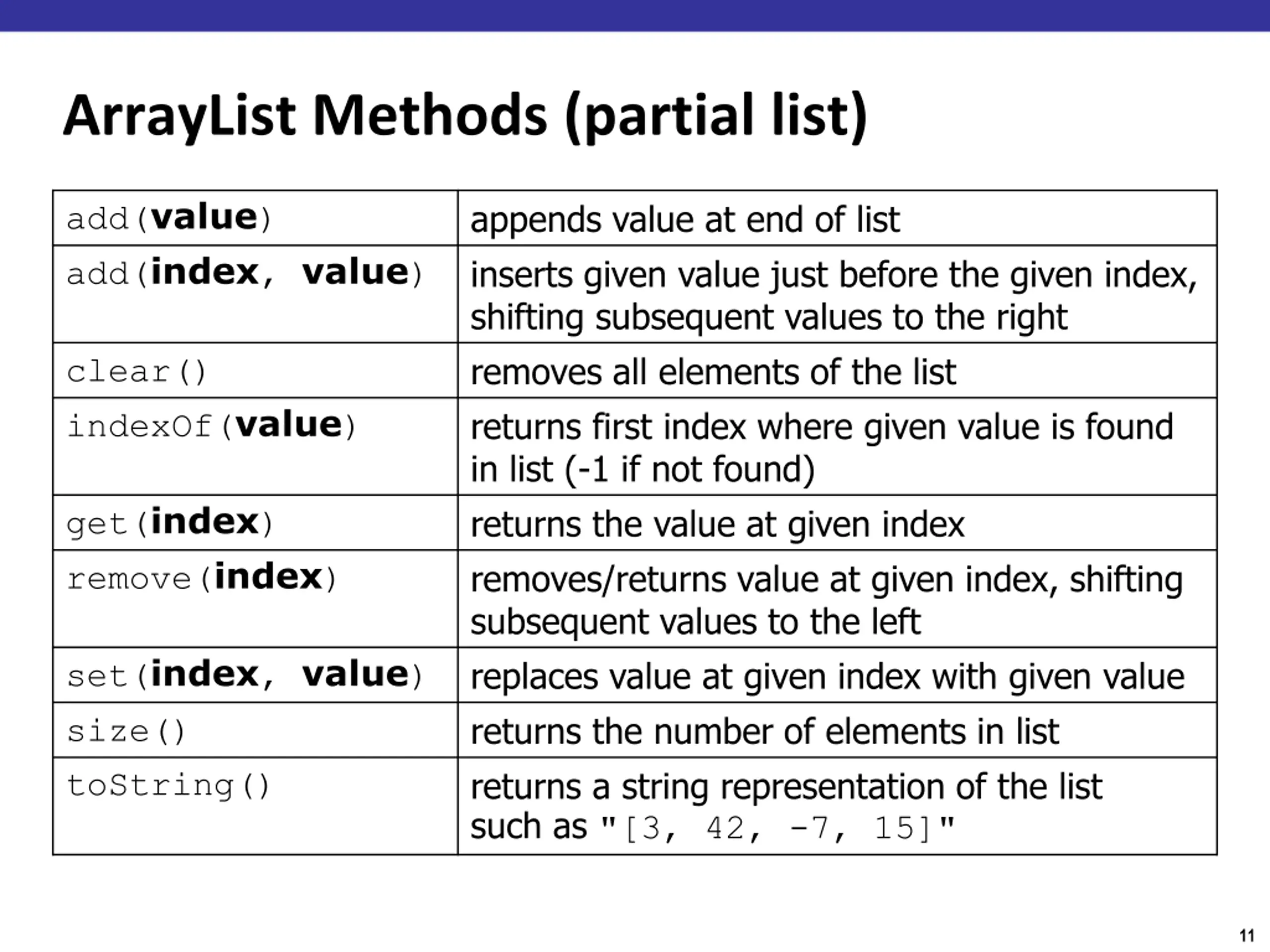Click the 'returns first index where' description
The image size is (1270, 952).
[821, 448]
